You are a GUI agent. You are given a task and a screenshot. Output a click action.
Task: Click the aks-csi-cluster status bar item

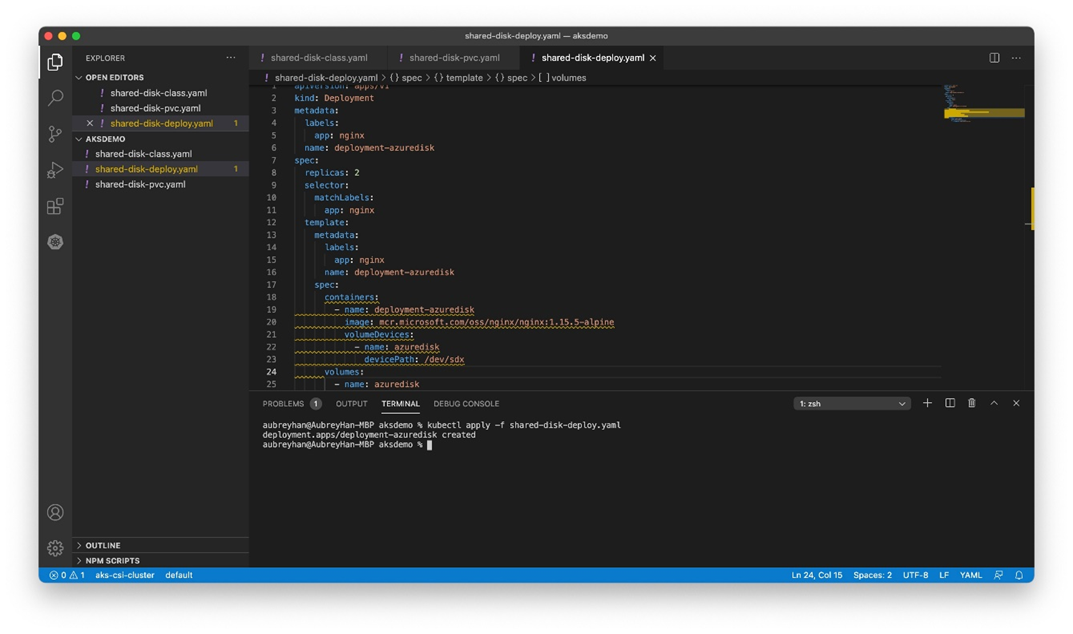tap(125, 575)
